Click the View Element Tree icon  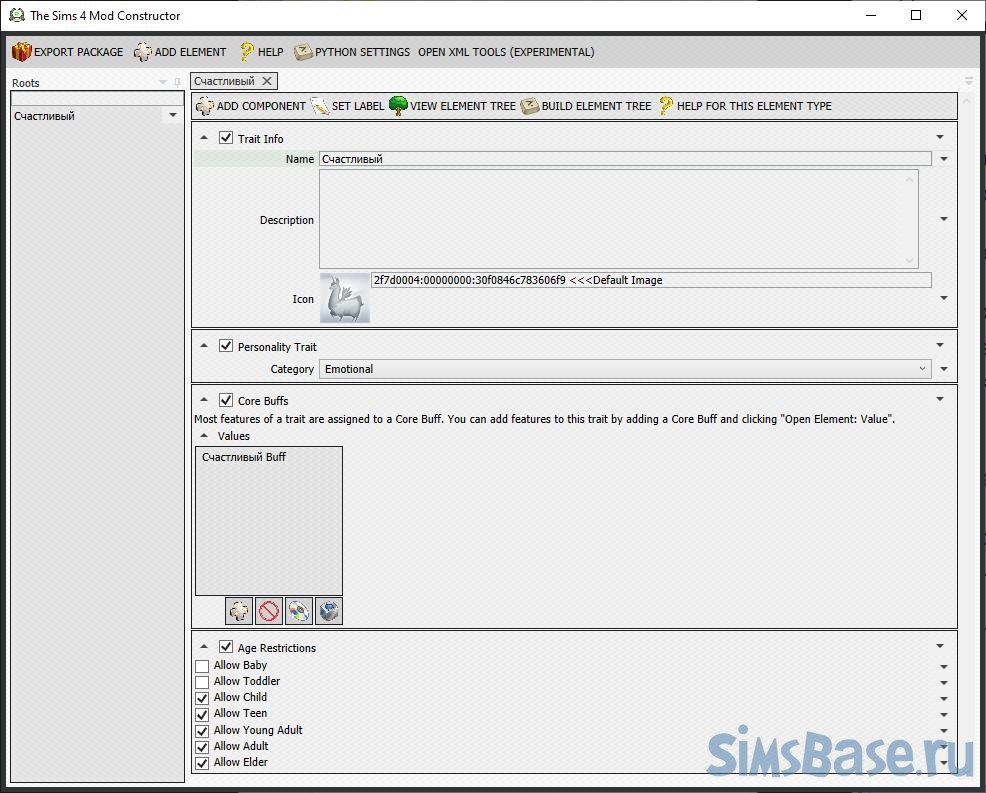tap(398, 106)
